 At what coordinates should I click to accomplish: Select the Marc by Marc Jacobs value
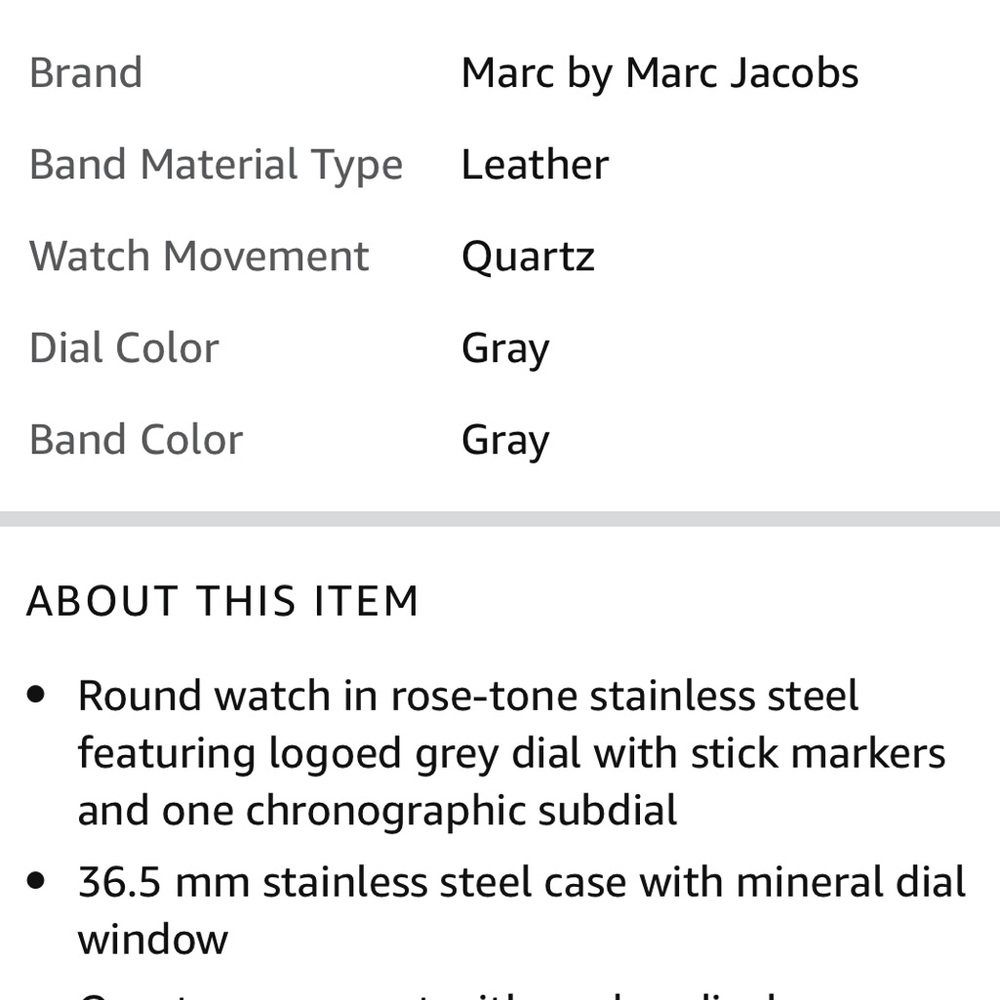[x=659, y=74]
